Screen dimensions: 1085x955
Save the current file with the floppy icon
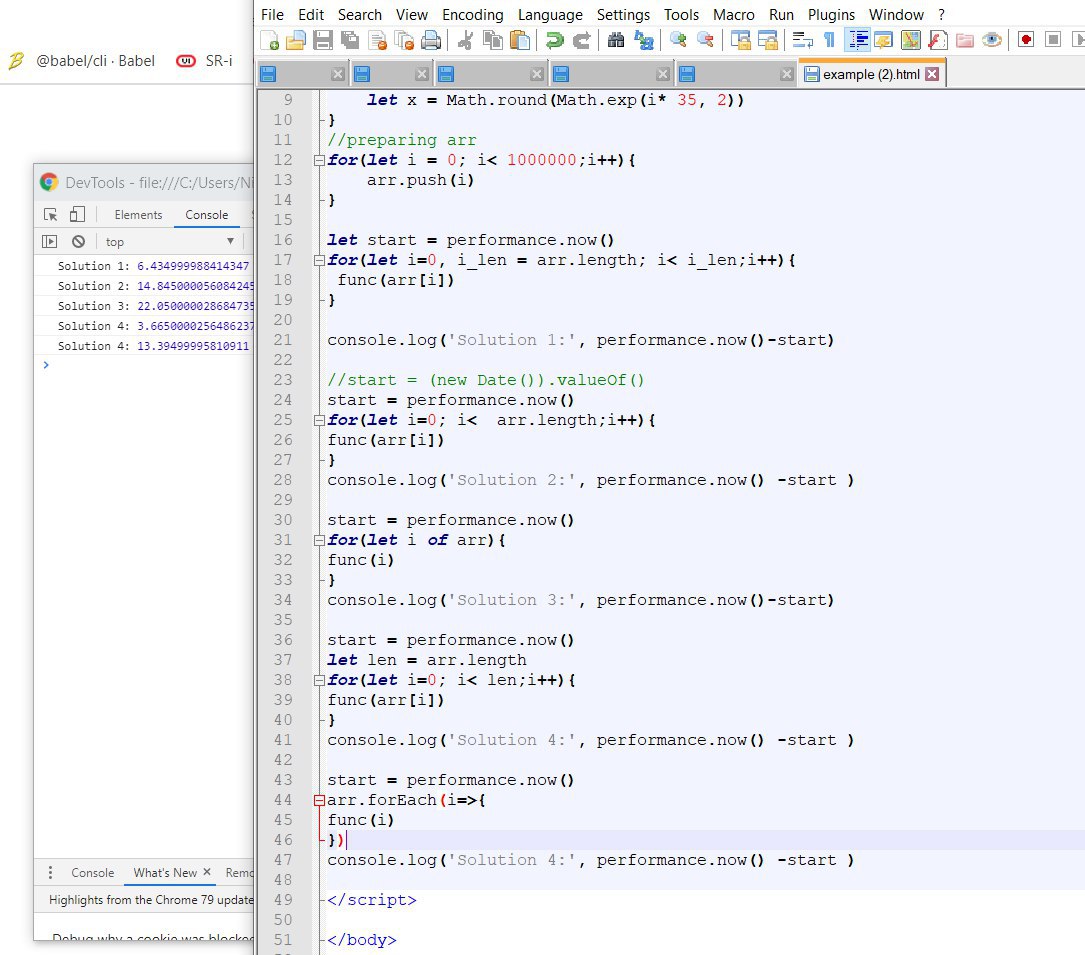tap(322, 41)
